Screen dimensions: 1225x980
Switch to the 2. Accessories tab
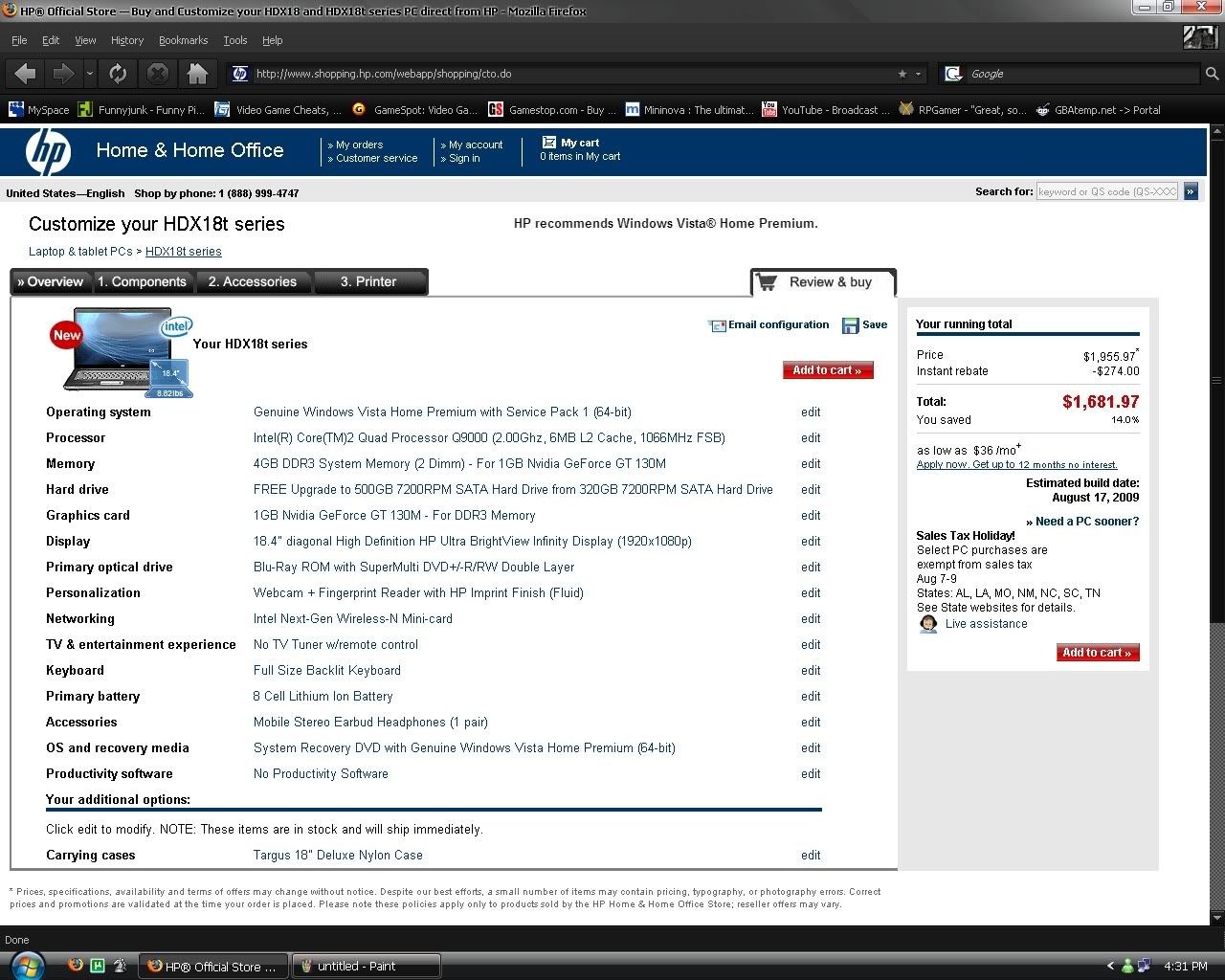pos(253,281)
